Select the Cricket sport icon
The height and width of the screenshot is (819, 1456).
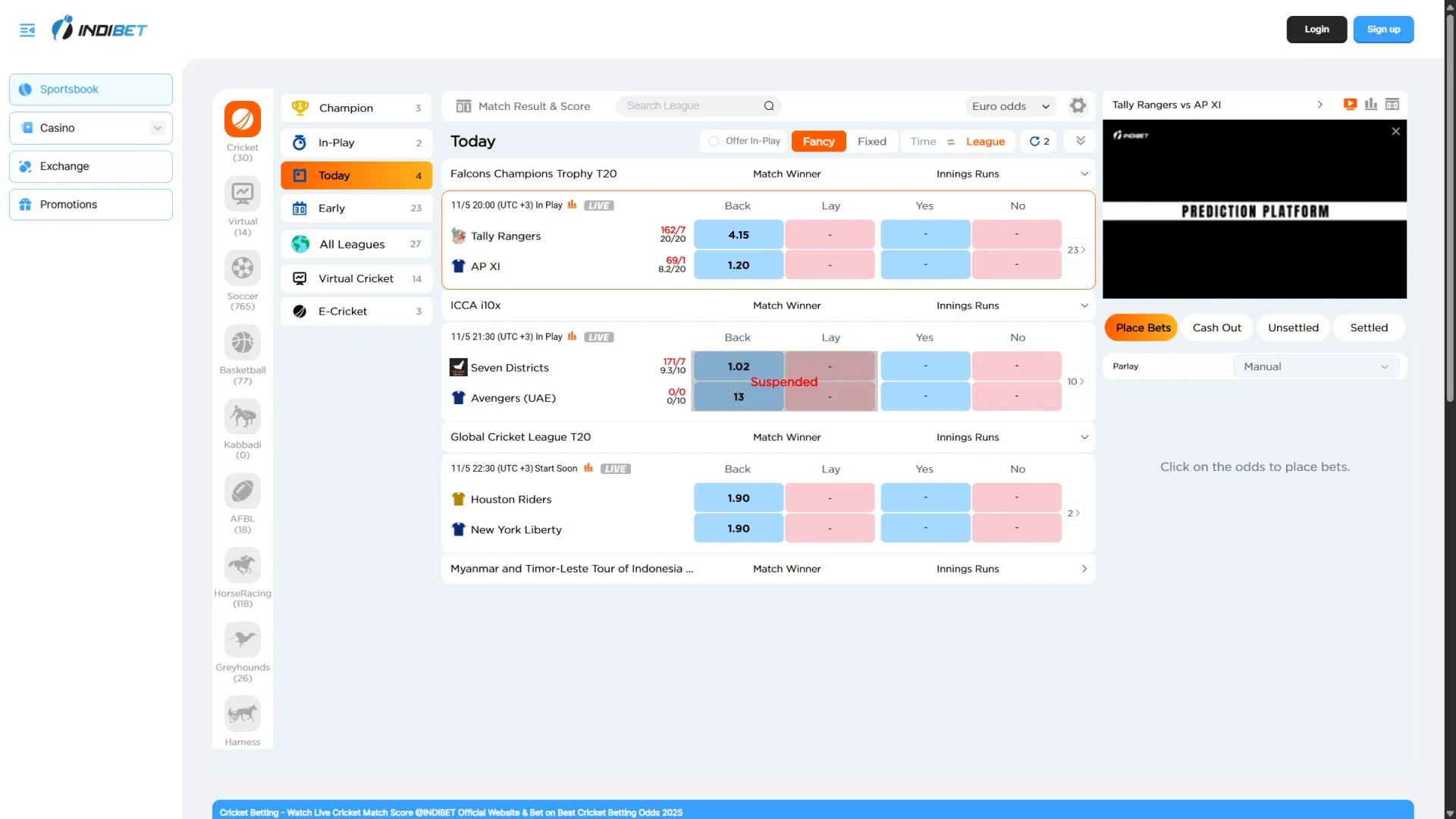click(242, 120)
